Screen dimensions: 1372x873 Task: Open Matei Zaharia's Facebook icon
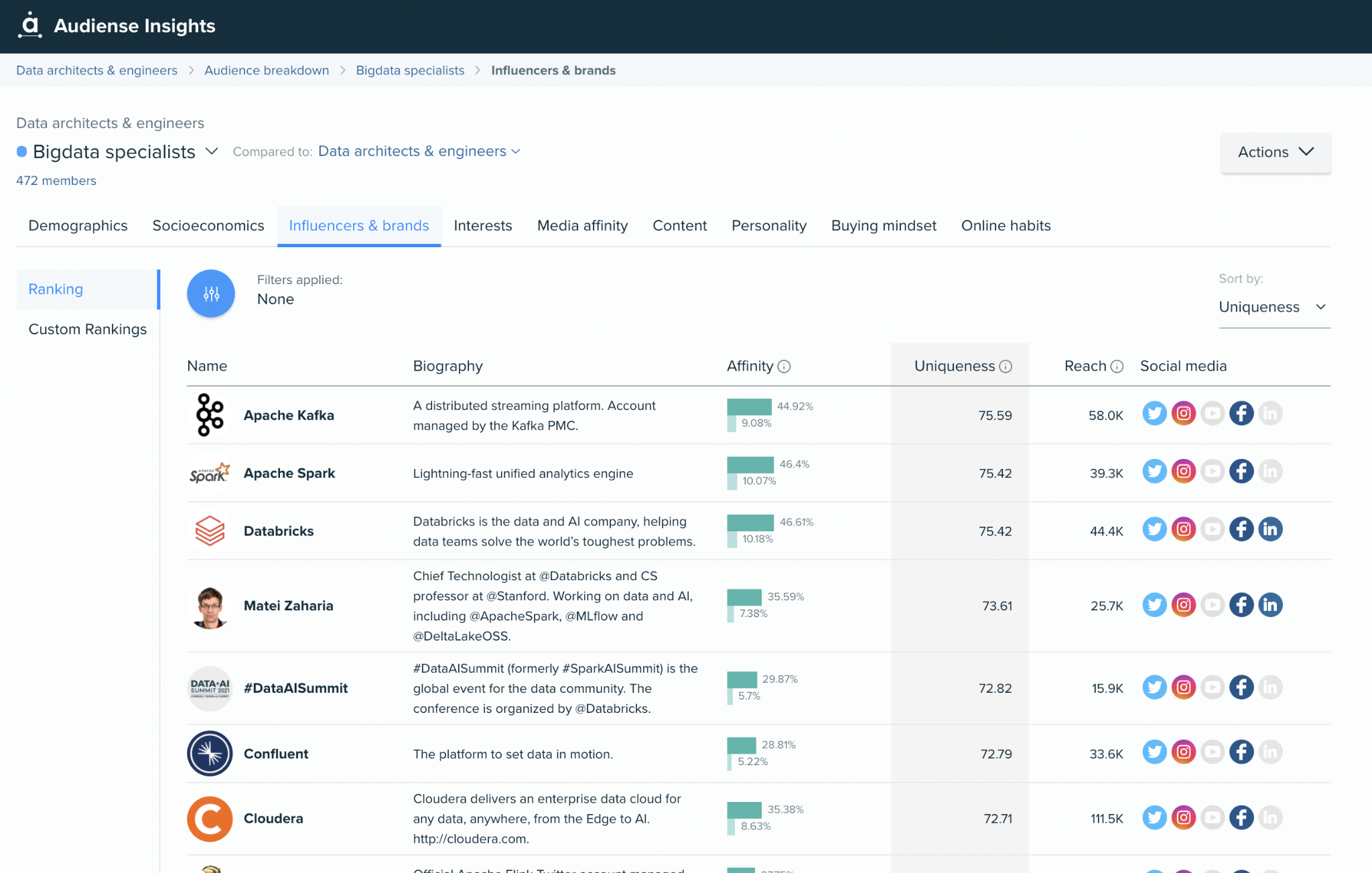click(x=1241, y=605)
